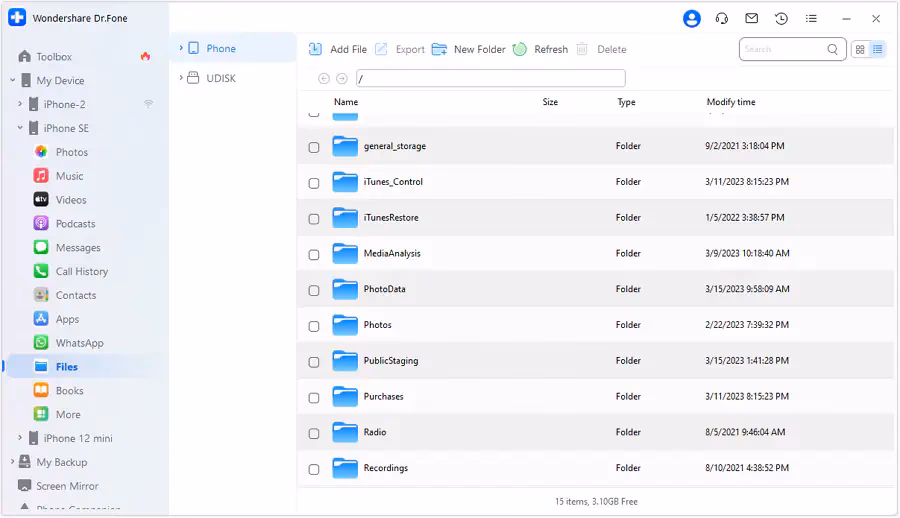Image resolution: width=900 pixels, height=518 pixels.
Task: Check the PublicStaging folder checkbox
Action: click(x=314, y=362)
